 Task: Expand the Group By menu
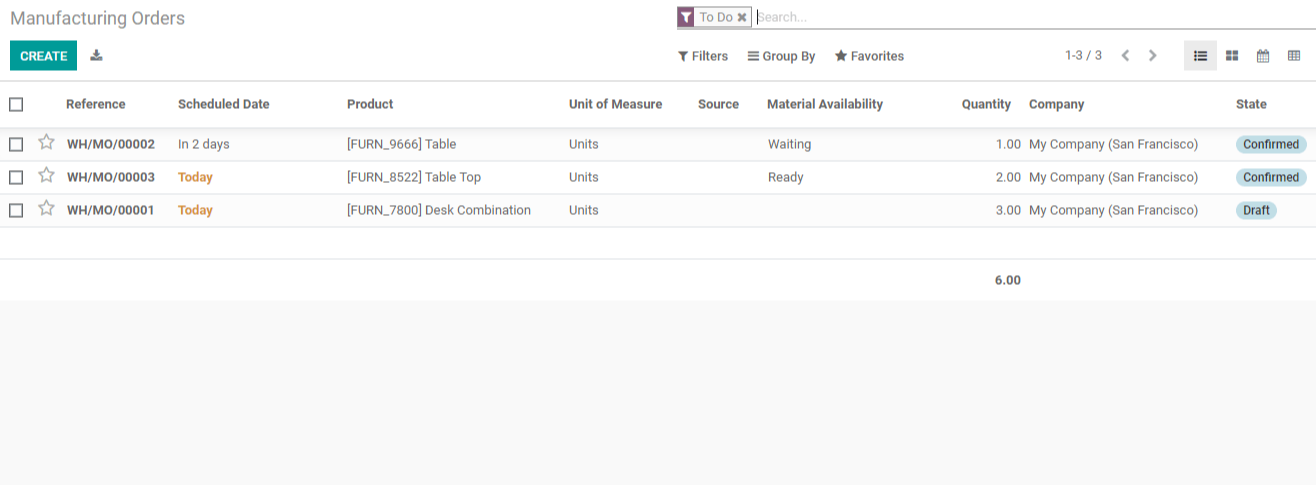[781, 56]
